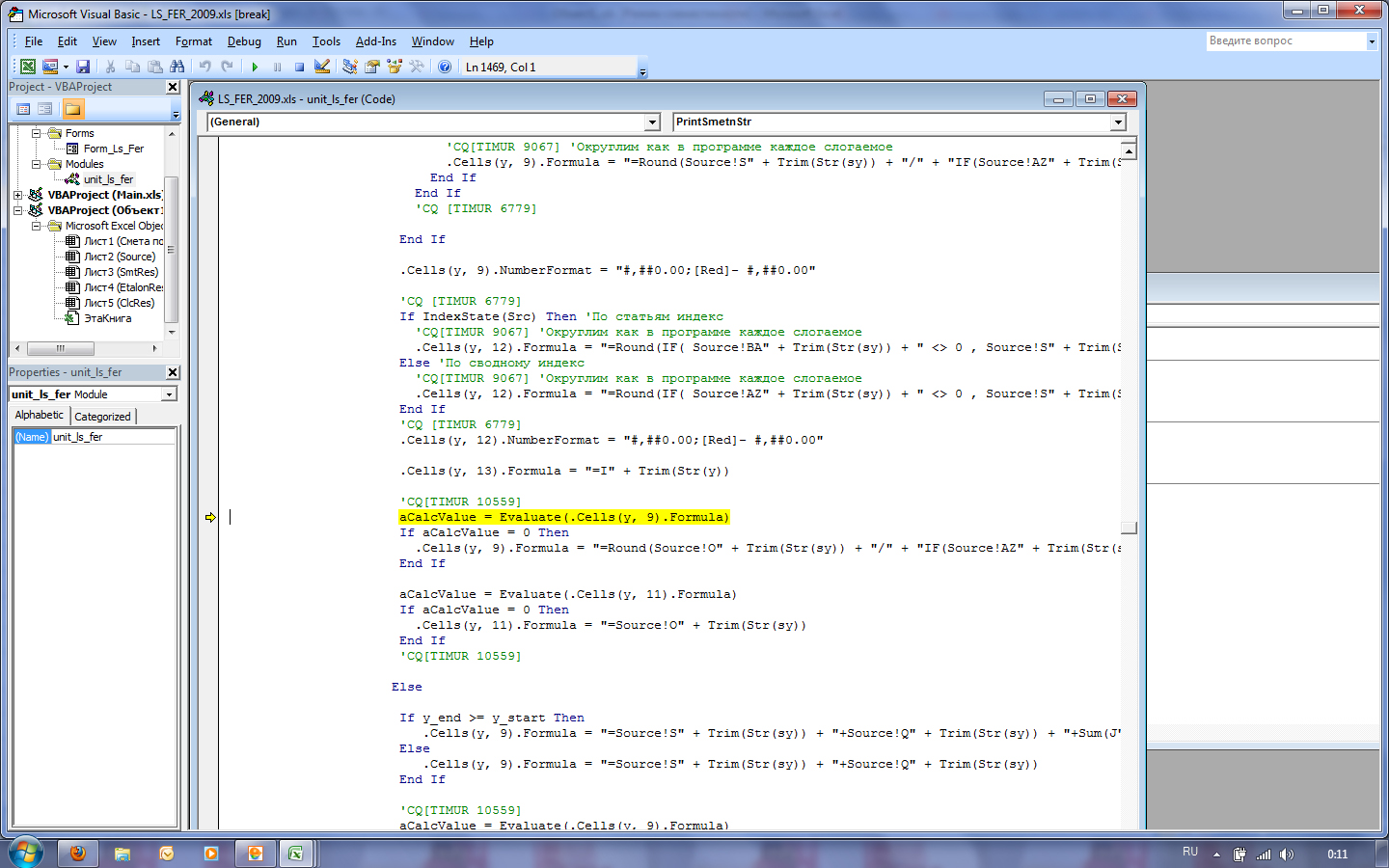Click the View Microsoft Excel toolbar icon

coord(28,67)
